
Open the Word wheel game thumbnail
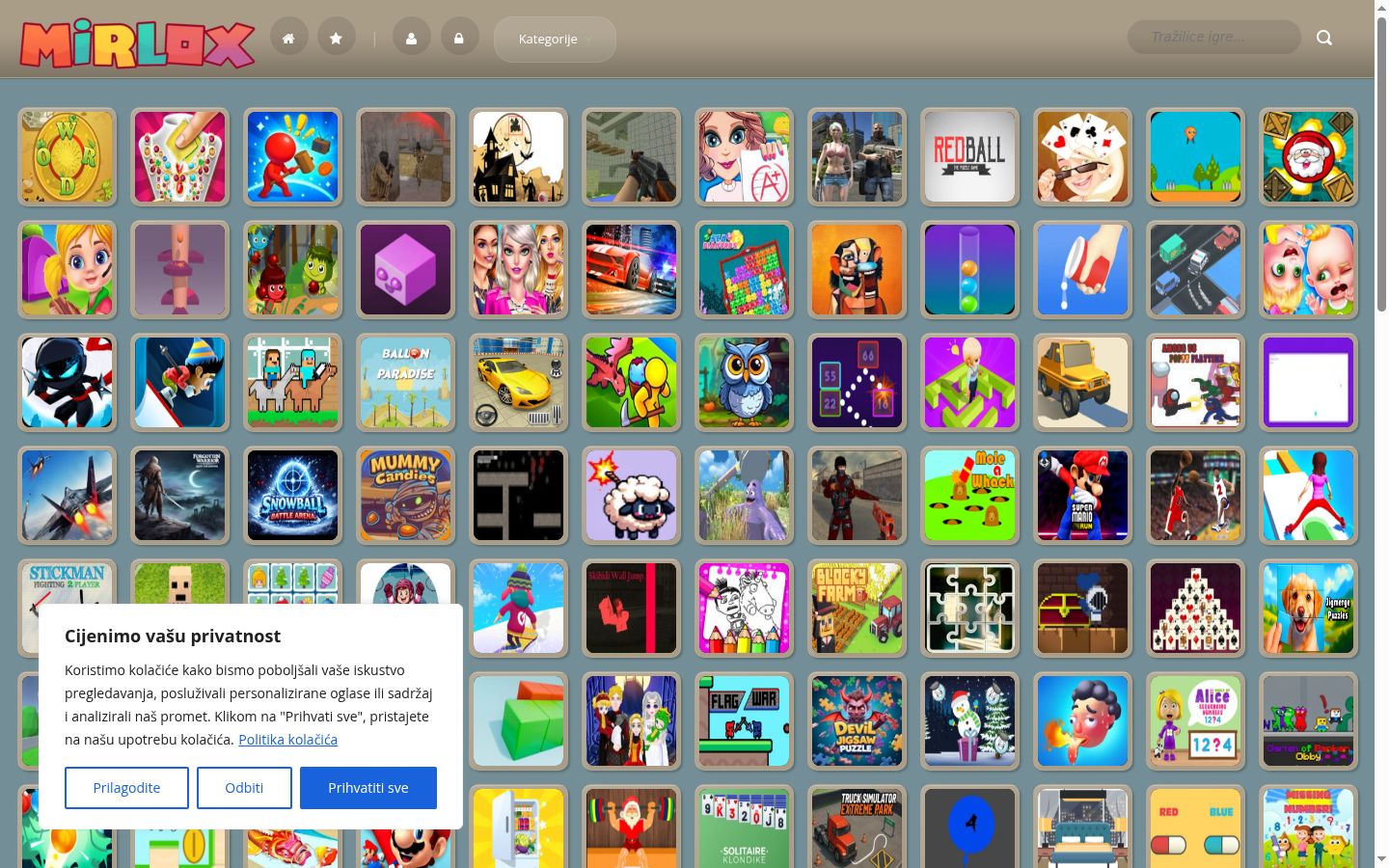coord(67,156)
